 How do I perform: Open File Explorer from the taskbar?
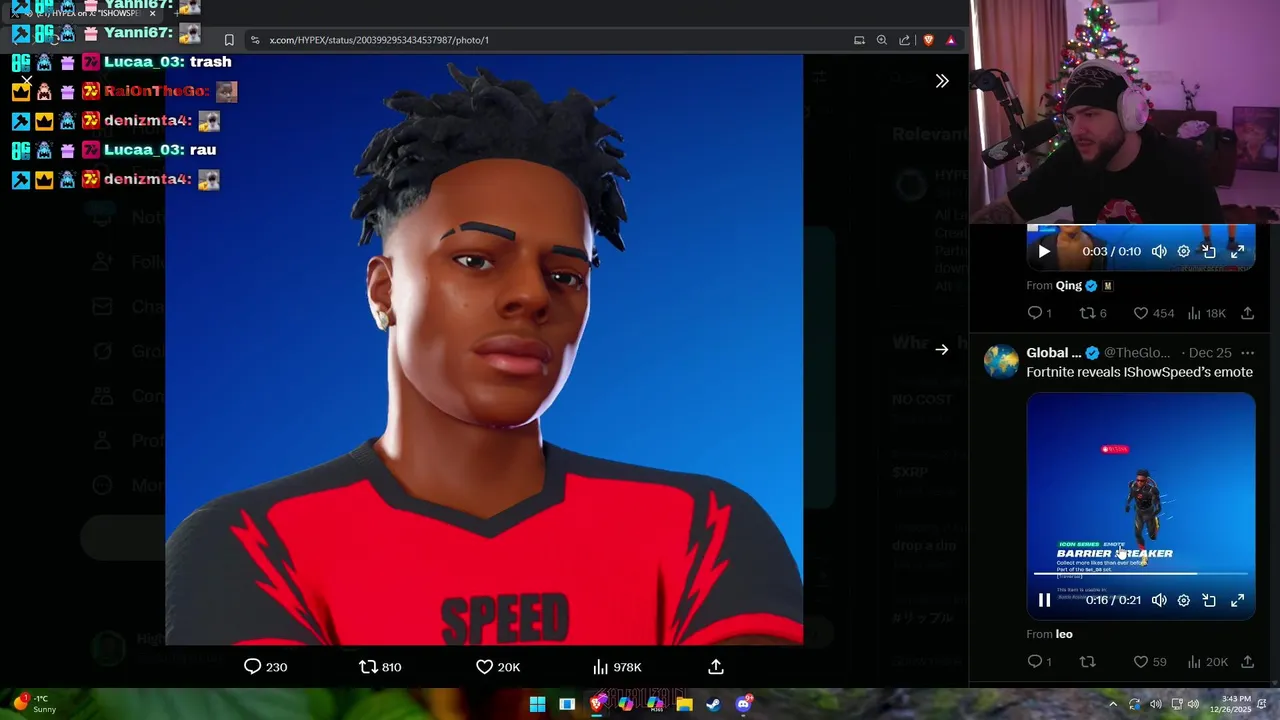[x=684, y=704]
